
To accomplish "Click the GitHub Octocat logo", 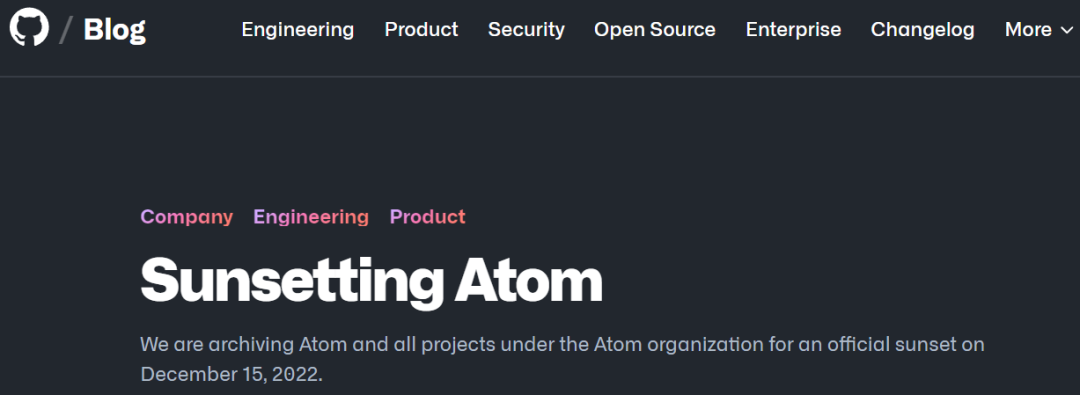I will tap(29, 28).
